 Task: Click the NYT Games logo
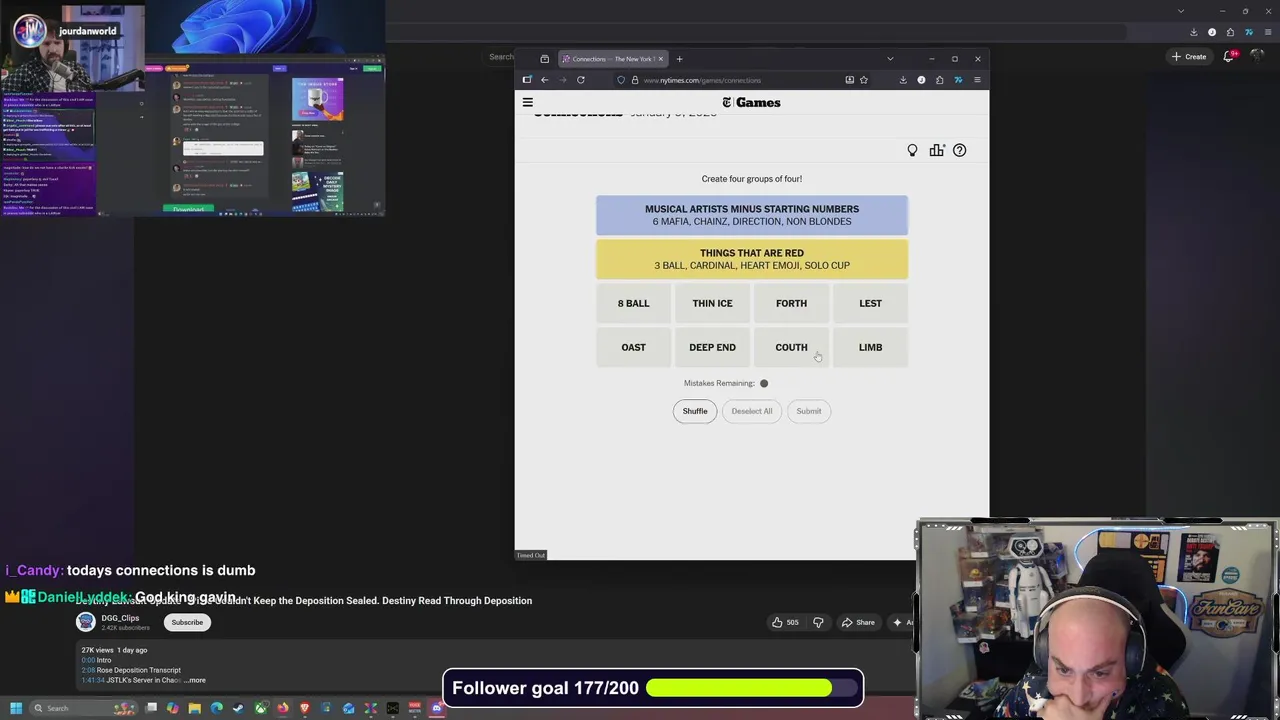click(751, 102)
